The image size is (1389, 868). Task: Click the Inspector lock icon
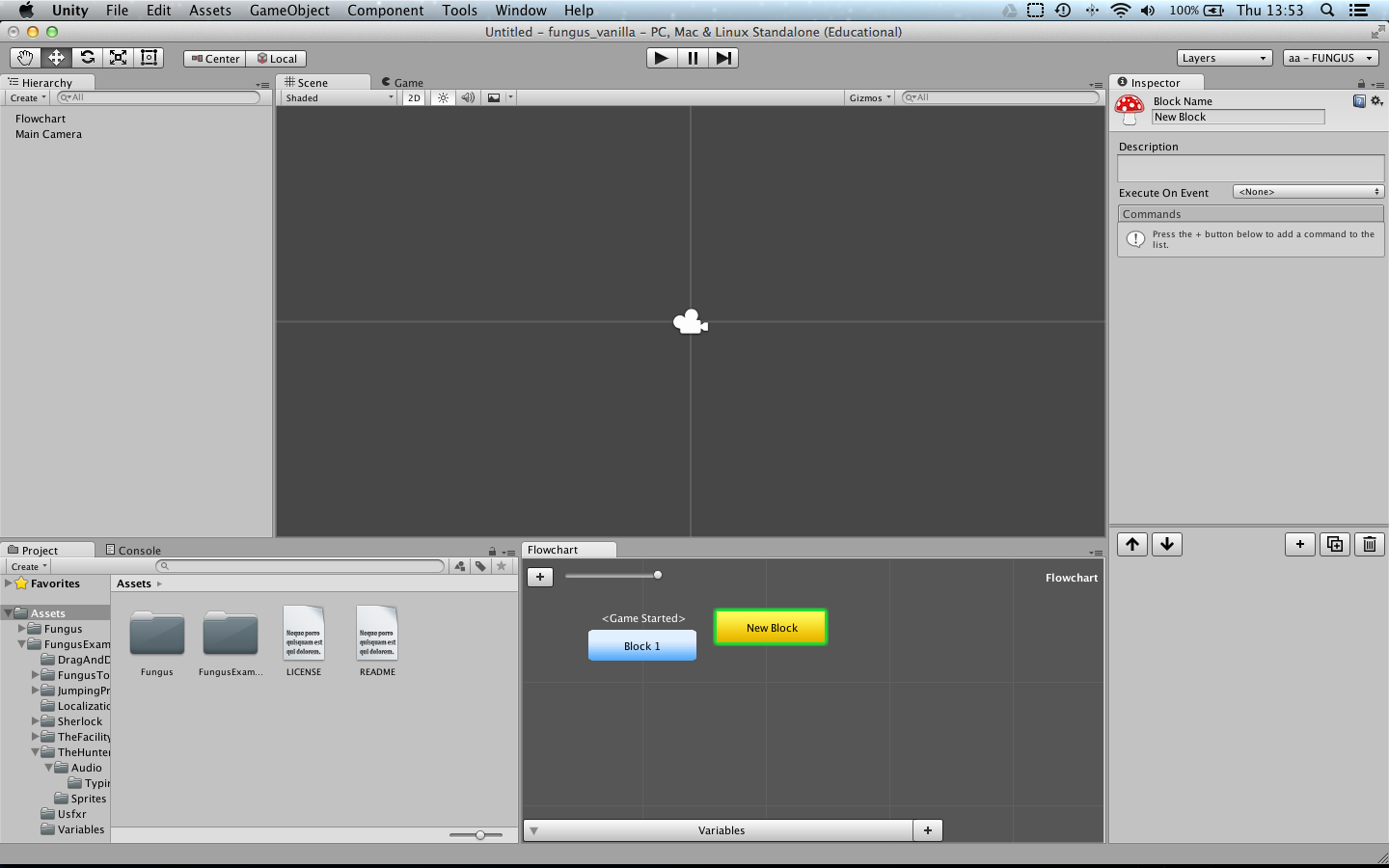point(1361,84)
